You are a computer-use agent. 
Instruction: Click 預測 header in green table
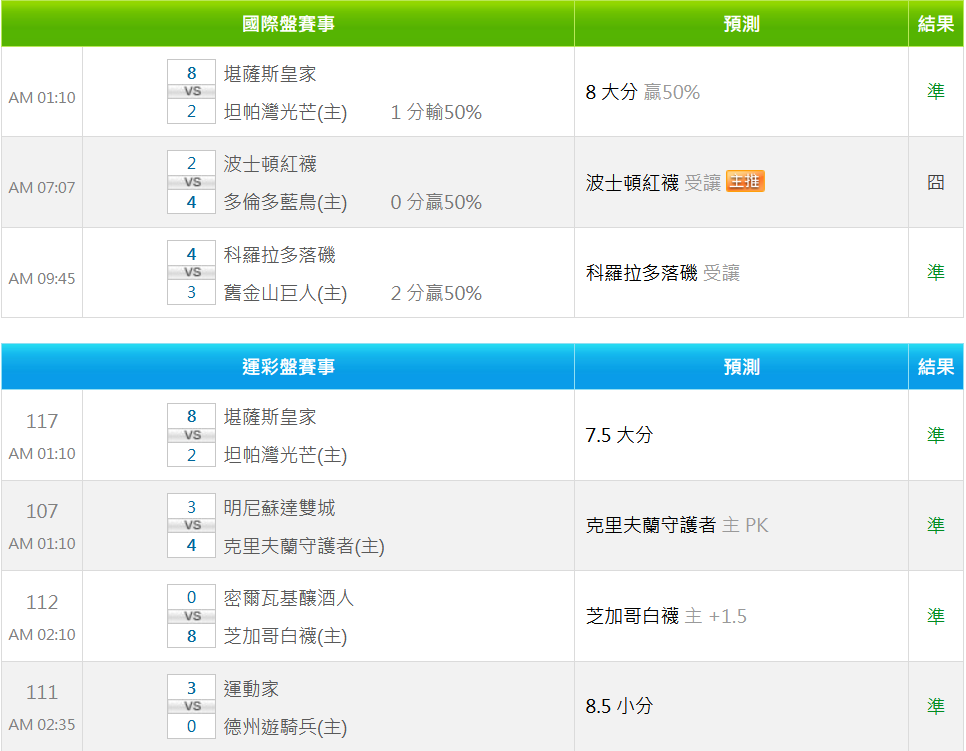tap(741, 24)
